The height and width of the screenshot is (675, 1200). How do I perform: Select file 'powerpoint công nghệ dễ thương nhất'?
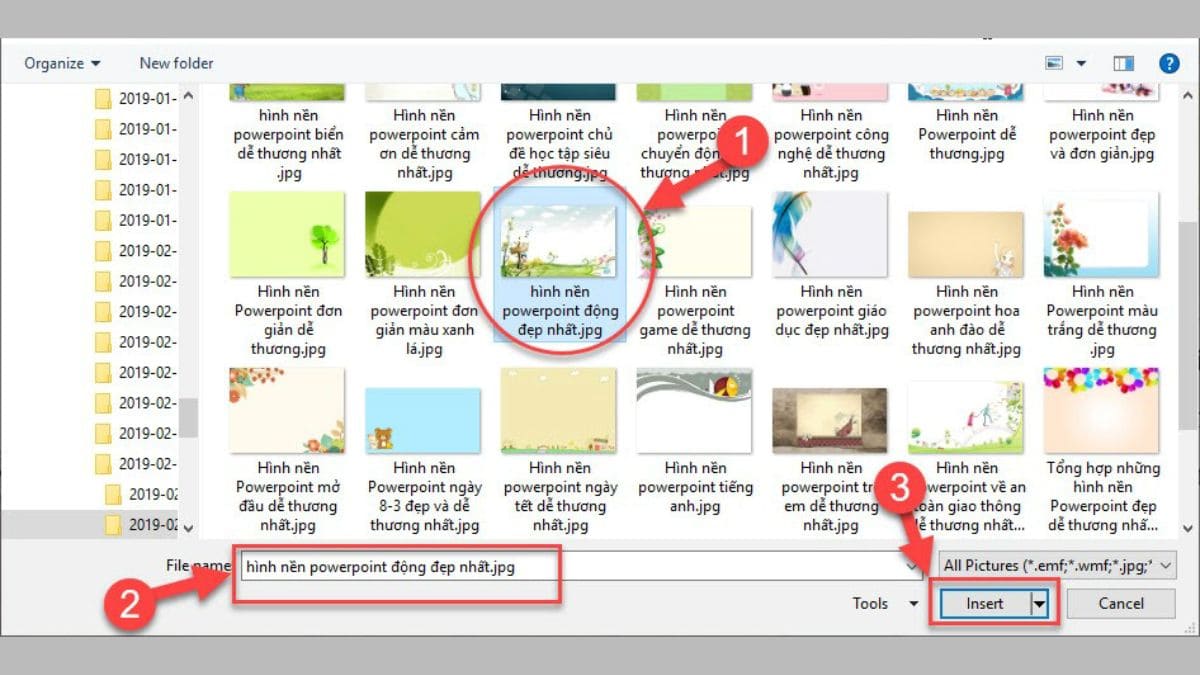tap(831, 134)
